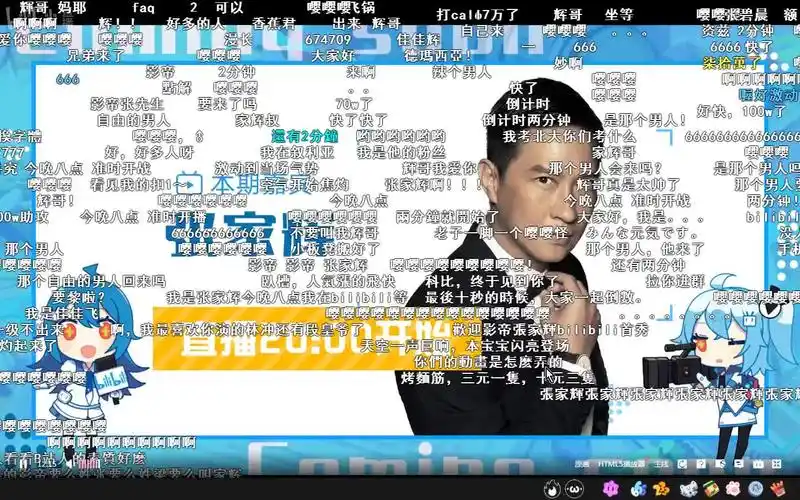Toggle danmaku comments display on player
Image resolution: width=800 pixels, height=500 pixels.
click(x=720, y=464)
